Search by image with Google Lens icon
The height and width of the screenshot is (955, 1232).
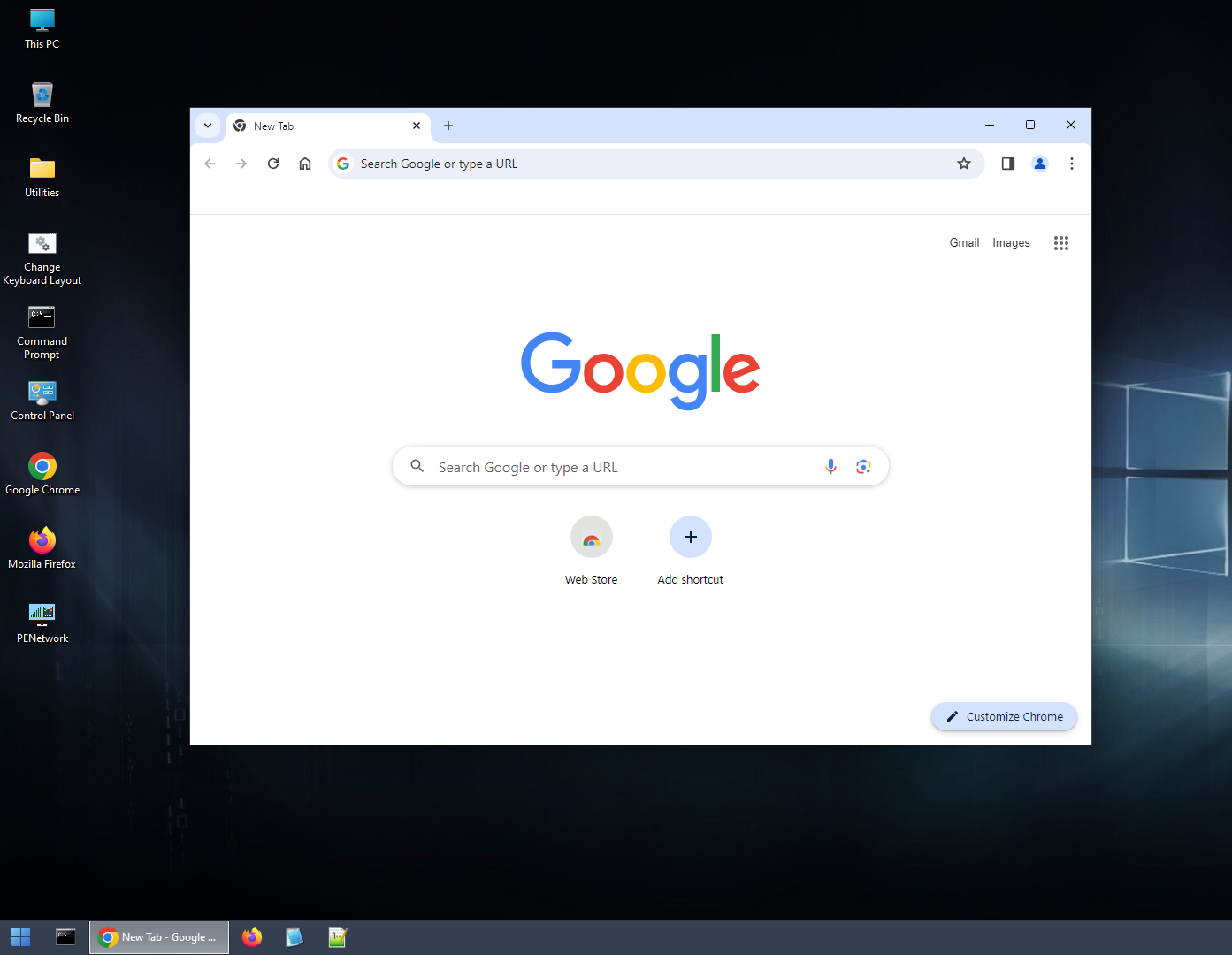click(x=863, y=467)
